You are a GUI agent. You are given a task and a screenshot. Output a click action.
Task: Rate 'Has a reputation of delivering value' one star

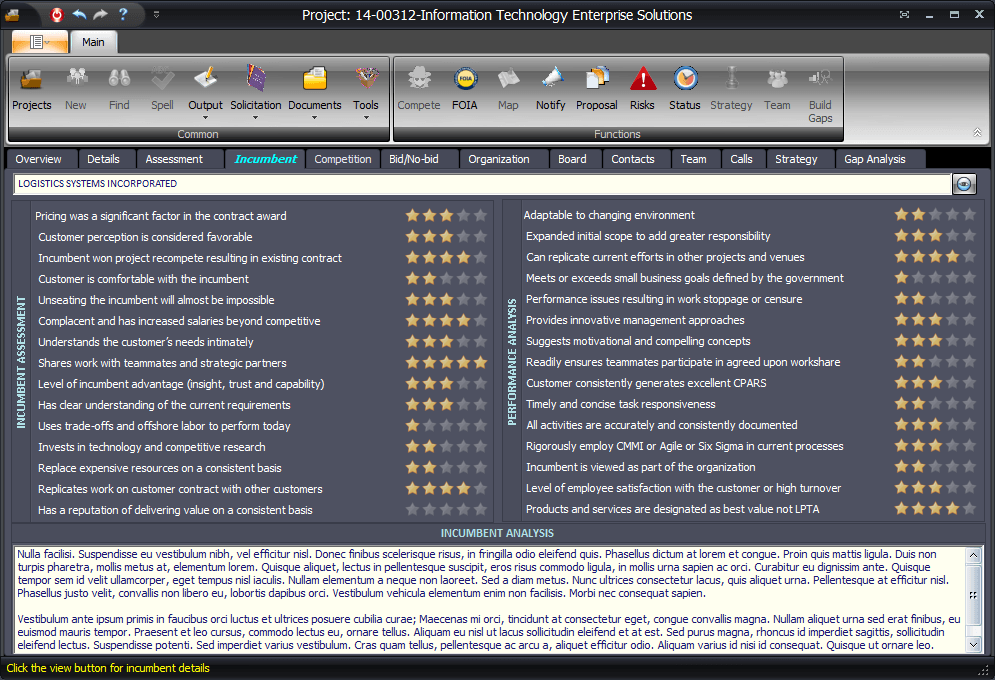[x=412, y=510]
